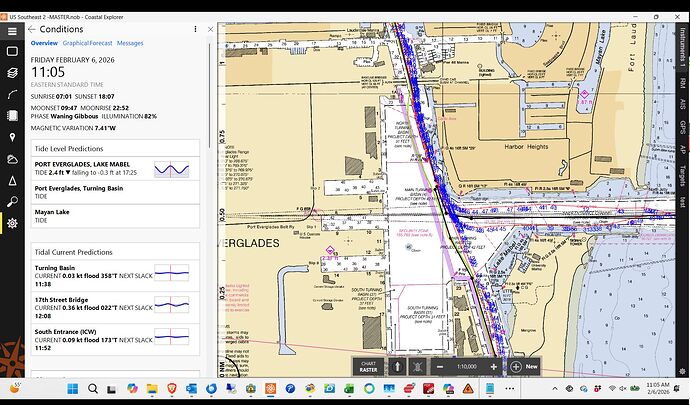This screenshot has height=405, width=690.
Task: Open the logbook icon in sidebar
Action: [x=11, y=115]
